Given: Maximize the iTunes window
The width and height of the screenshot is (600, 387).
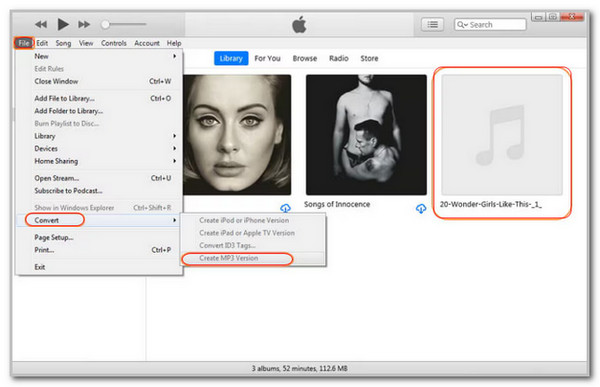Looking at the screenshot, I should click(552, 17).
